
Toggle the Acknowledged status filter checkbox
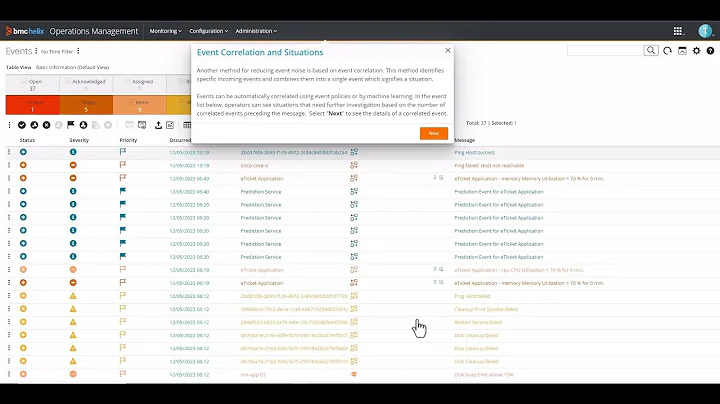68,81
